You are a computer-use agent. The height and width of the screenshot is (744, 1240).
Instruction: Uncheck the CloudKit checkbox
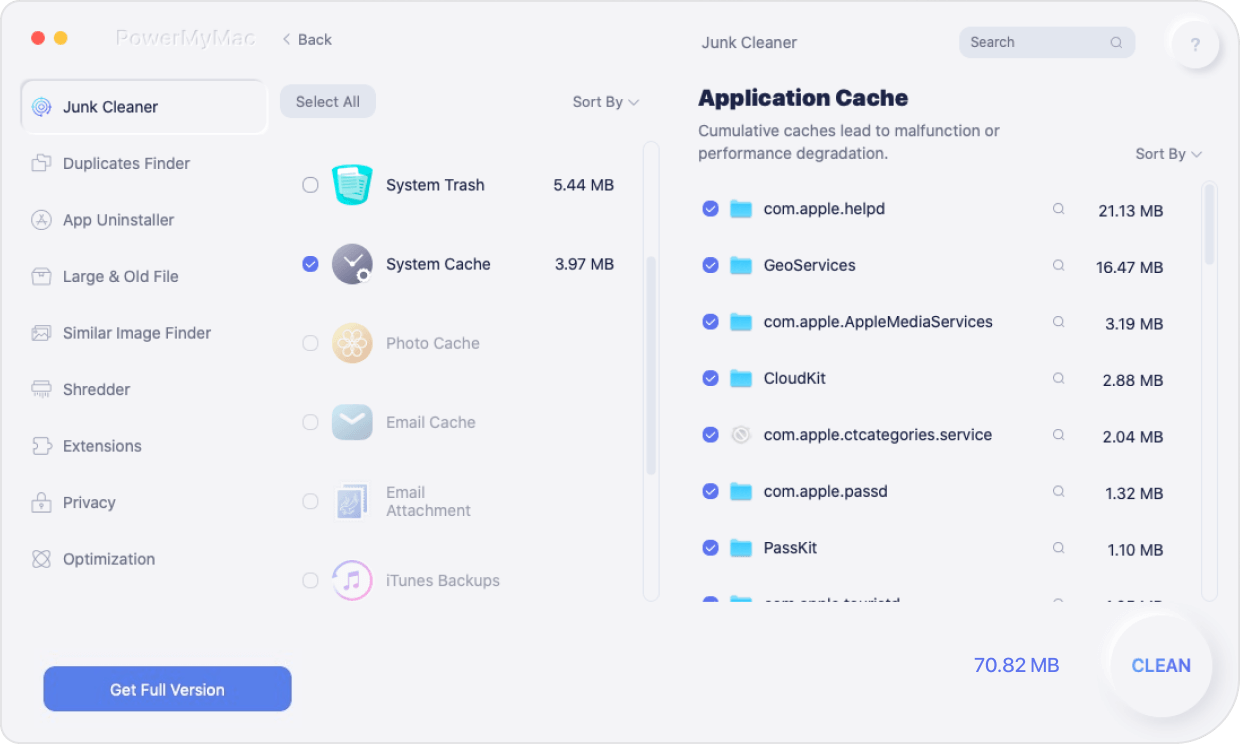[710, 378]
